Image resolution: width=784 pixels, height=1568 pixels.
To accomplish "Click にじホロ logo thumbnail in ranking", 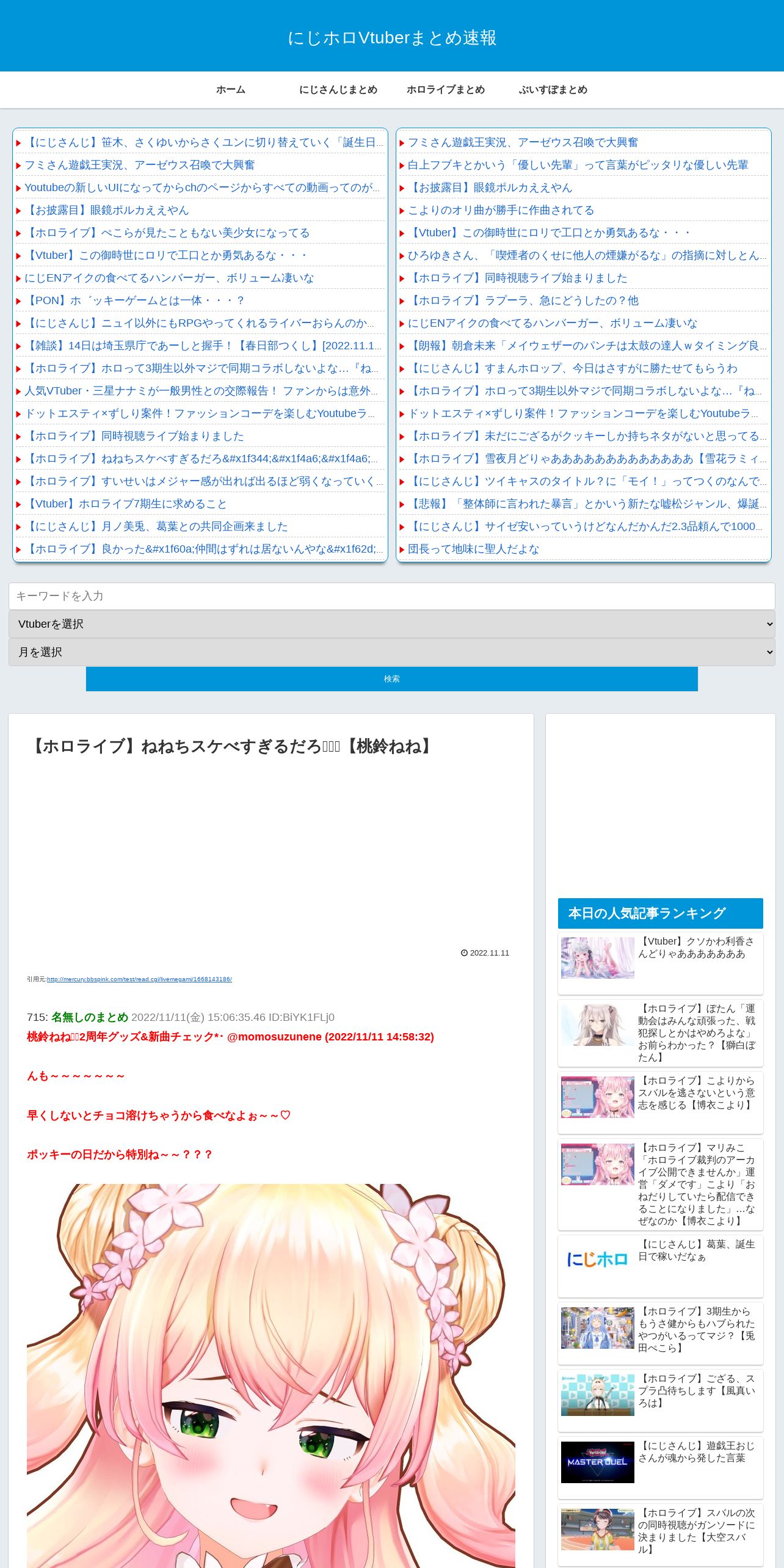I will coord(598,1261).
